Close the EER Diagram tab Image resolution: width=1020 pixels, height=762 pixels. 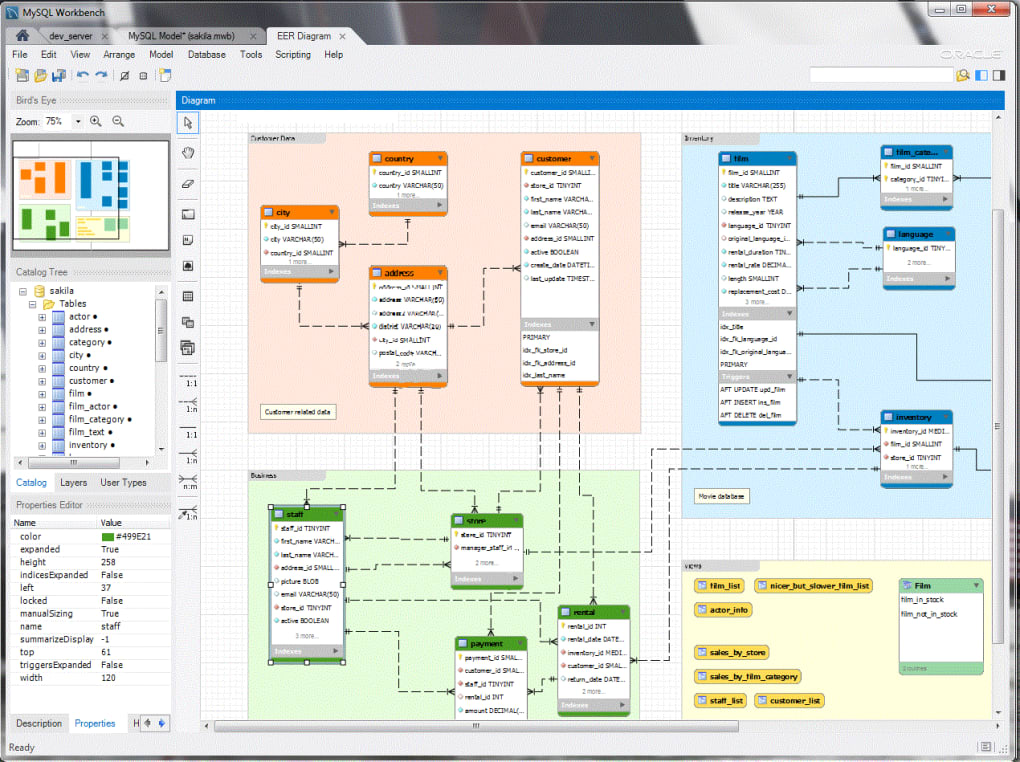[x=342, y=36]
